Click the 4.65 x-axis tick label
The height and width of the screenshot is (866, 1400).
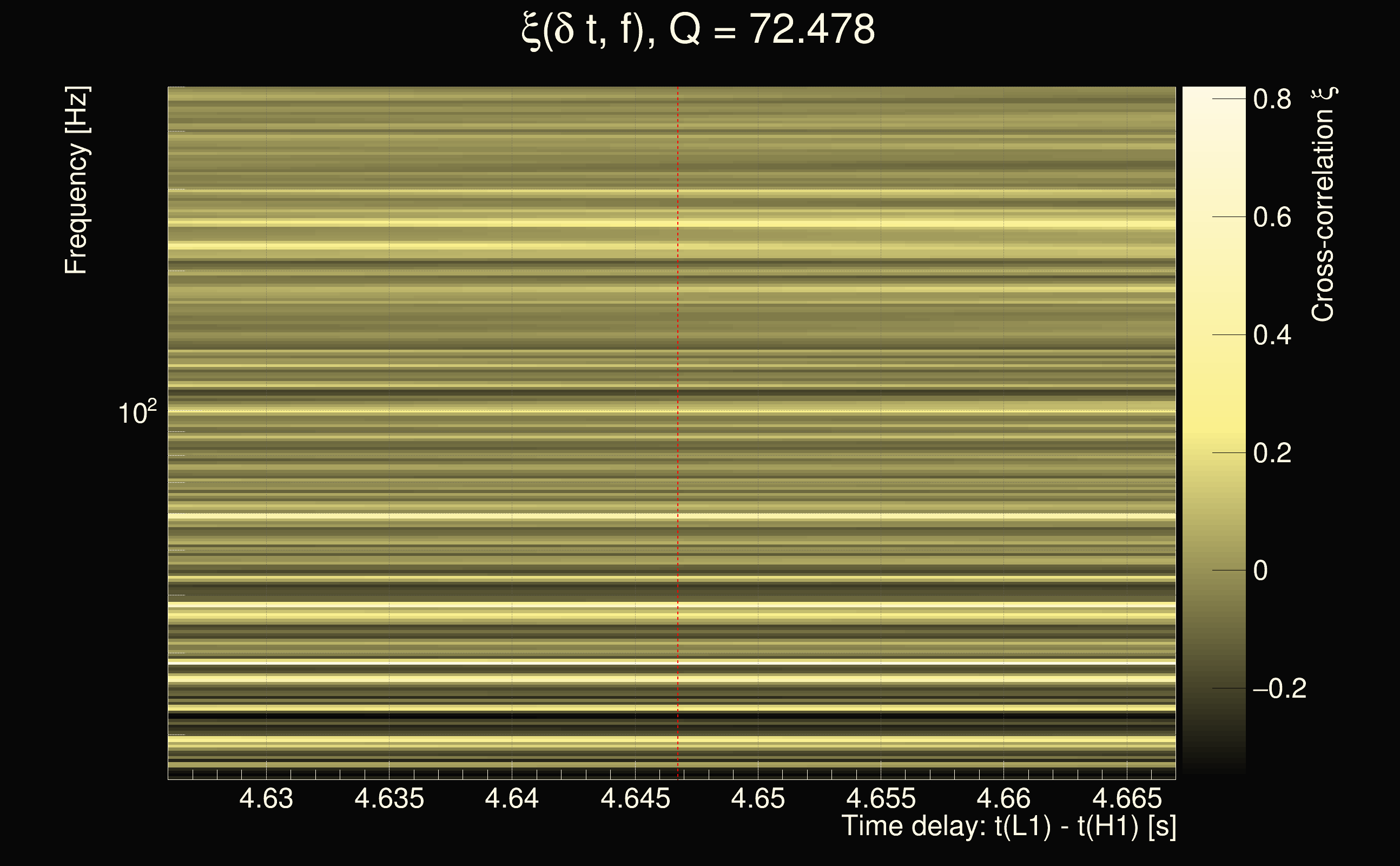coord(758,798)
